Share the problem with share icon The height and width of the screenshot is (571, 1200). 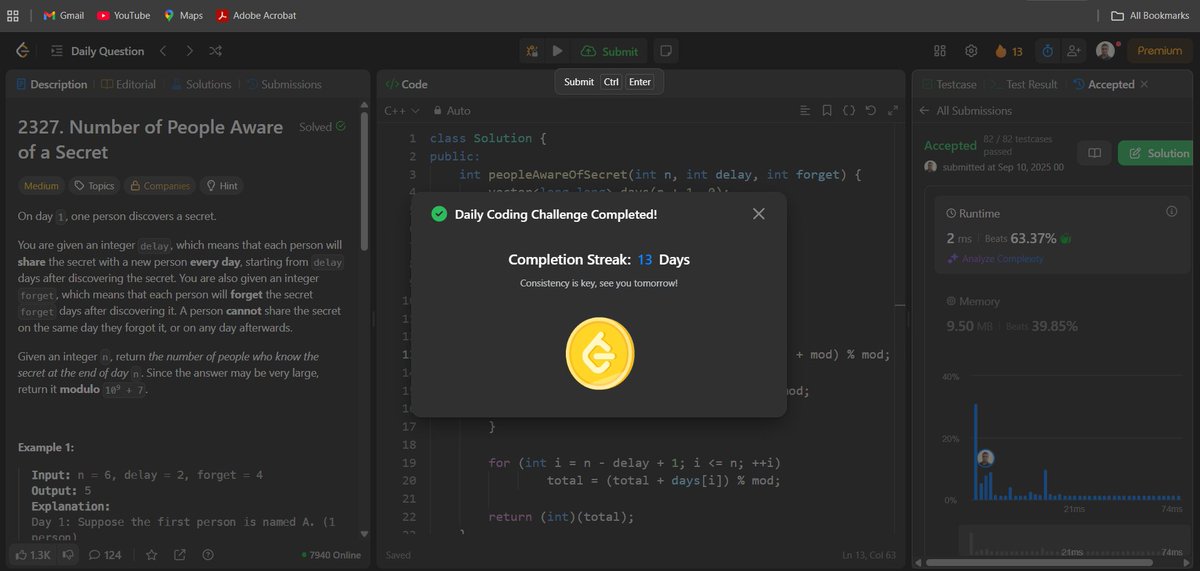[x=180, y=554]
